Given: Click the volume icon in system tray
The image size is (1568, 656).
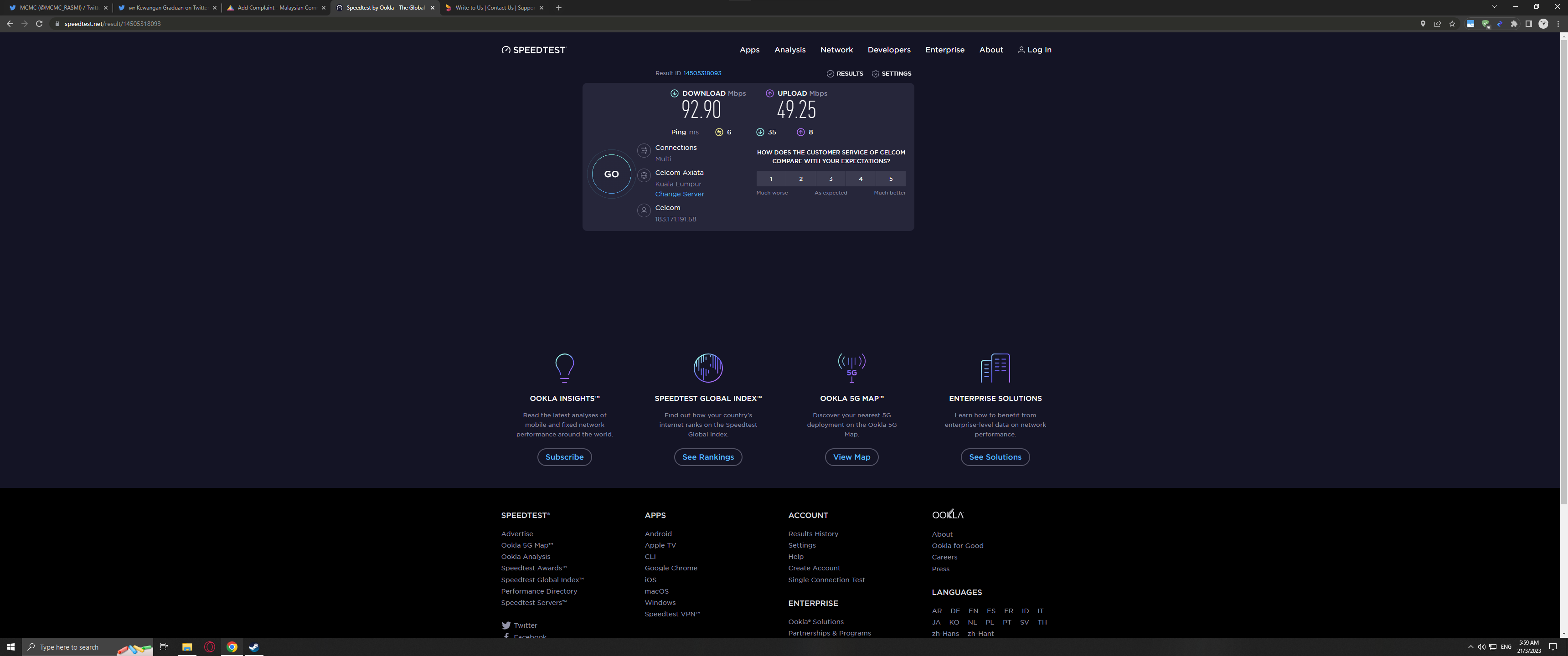Looking at the screenshot, I should (1481, 647).
